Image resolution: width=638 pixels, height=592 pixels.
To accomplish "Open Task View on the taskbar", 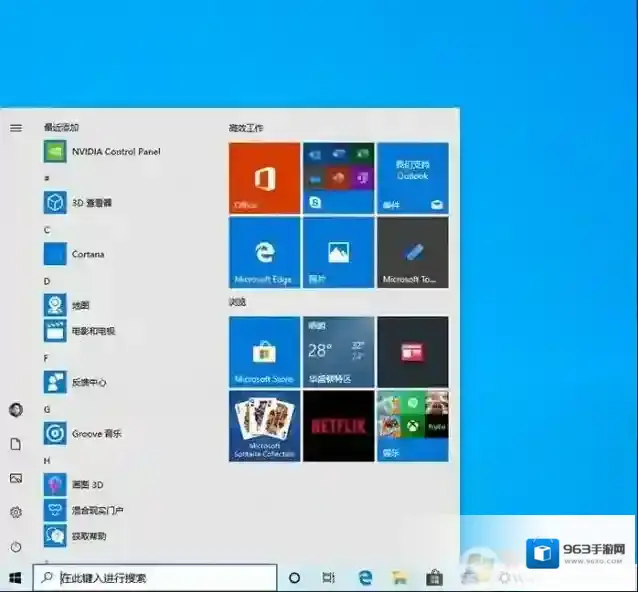I will click(328, 578).
